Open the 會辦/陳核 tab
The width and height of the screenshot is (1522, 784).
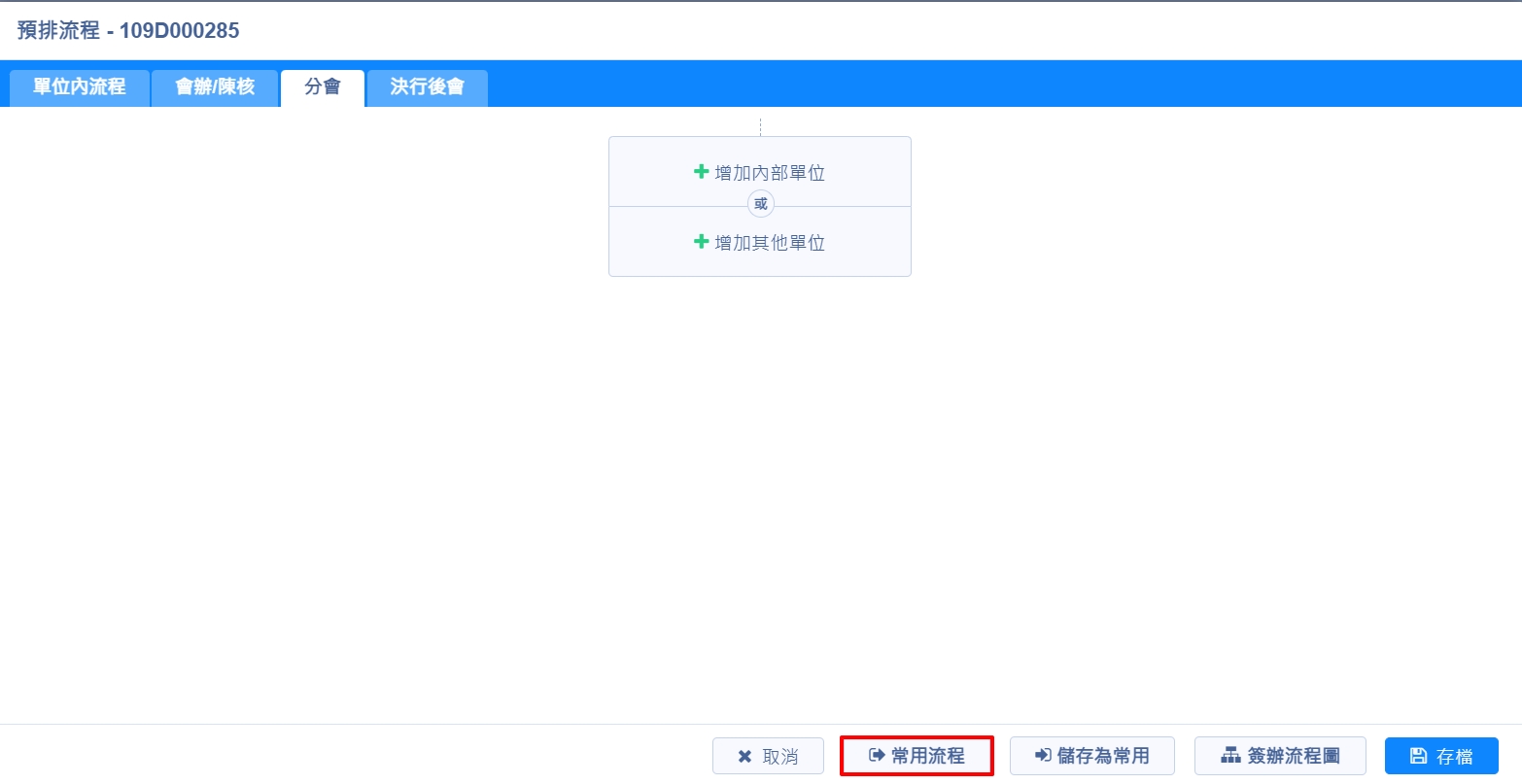pyautogui.click(x=215, y=87)
